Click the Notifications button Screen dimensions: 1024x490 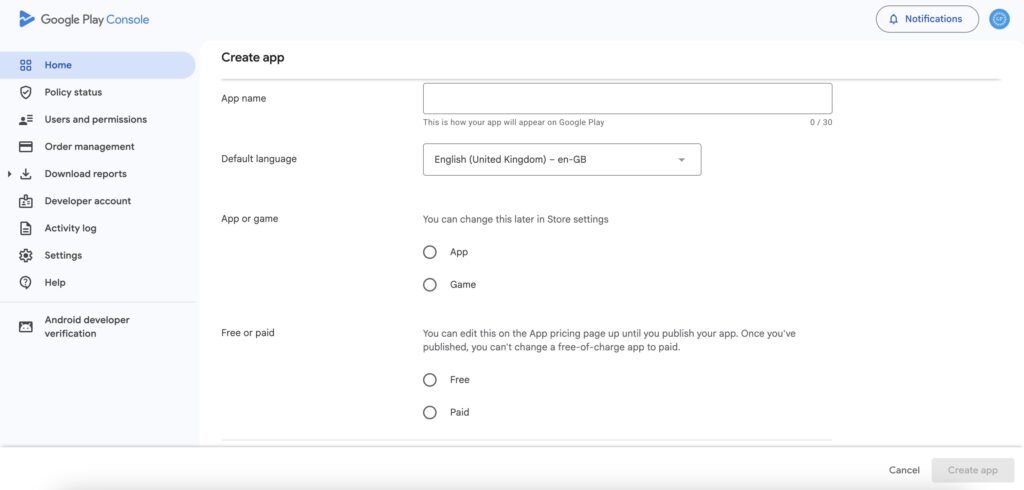927,19
